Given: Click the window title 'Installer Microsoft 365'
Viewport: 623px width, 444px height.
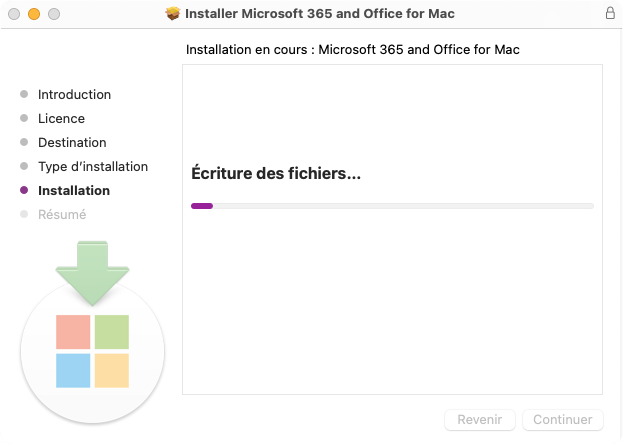Looking at the screenshot, I should [320, 14].
